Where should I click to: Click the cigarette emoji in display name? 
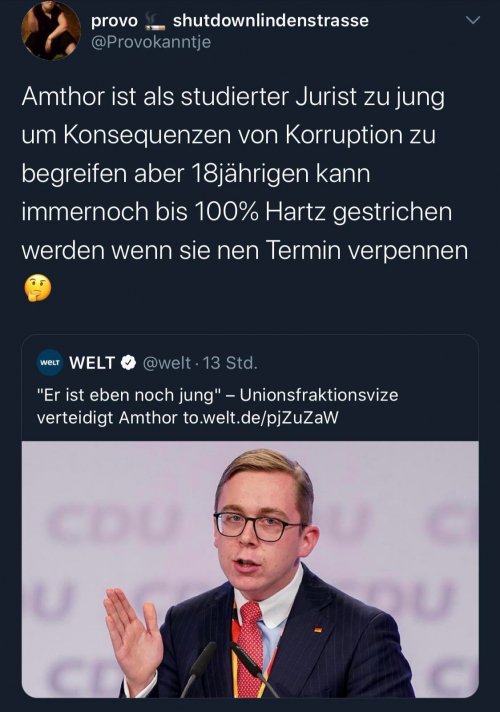click(155, 21)
